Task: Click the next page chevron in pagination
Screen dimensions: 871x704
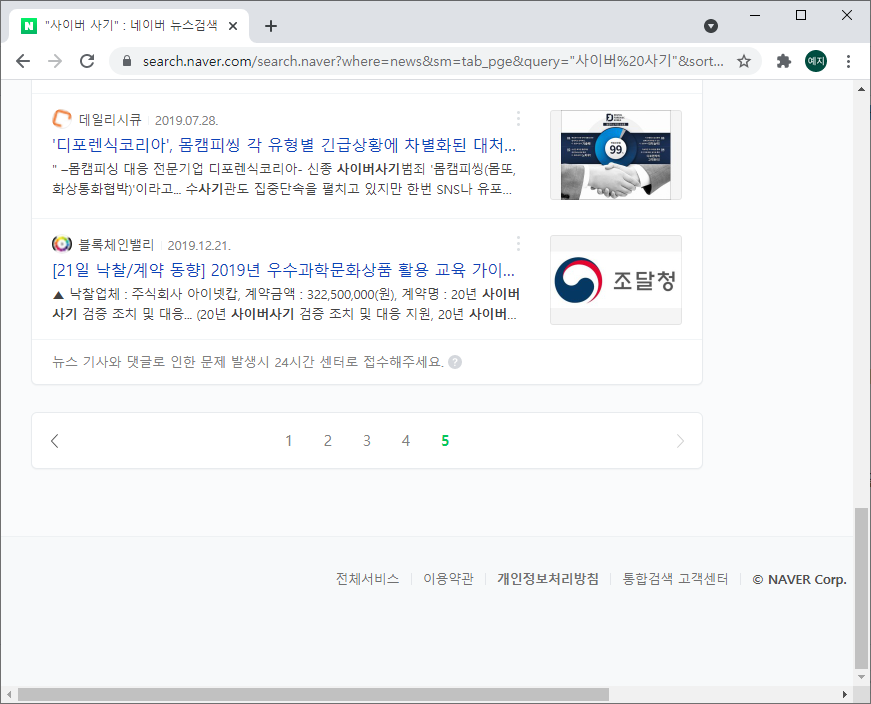Action: click(680, 441)
